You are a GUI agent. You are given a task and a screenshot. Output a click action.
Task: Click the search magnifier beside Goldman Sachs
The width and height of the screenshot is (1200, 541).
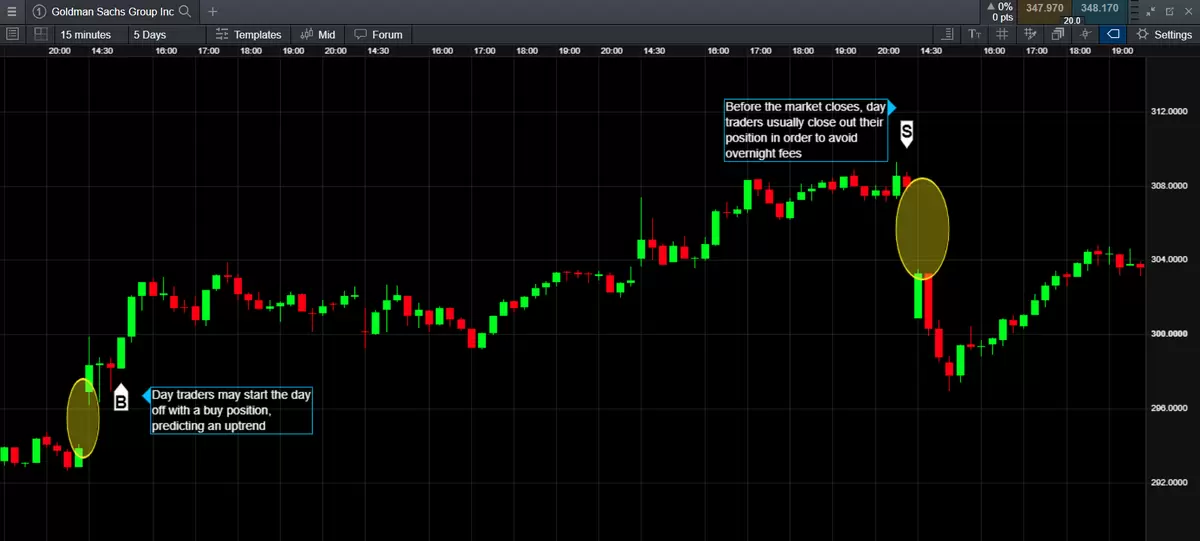(182, 11)
